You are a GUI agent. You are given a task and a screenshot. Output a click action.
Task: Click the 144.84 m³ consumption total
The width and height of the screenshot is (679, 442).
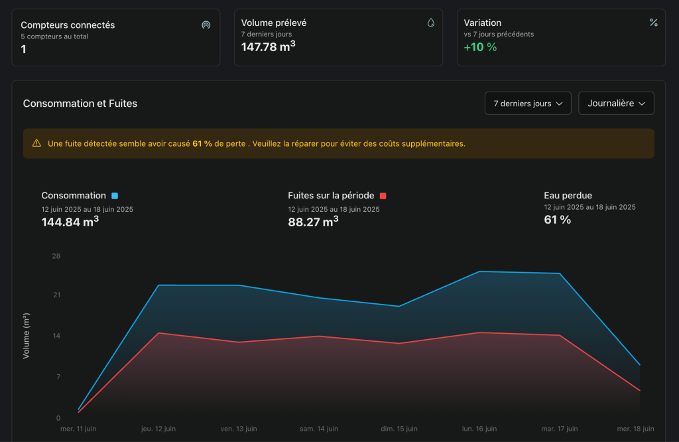(69, 221)
